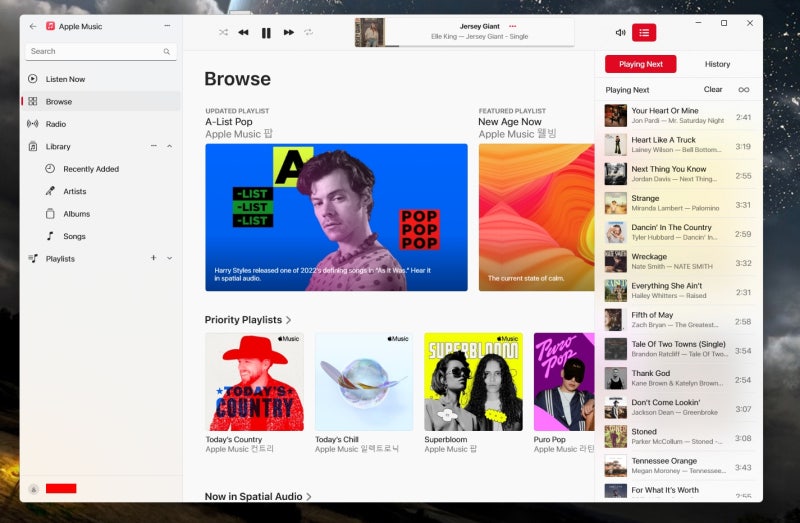Open the Puro Pop playlist cover

(x=564, y=382)
